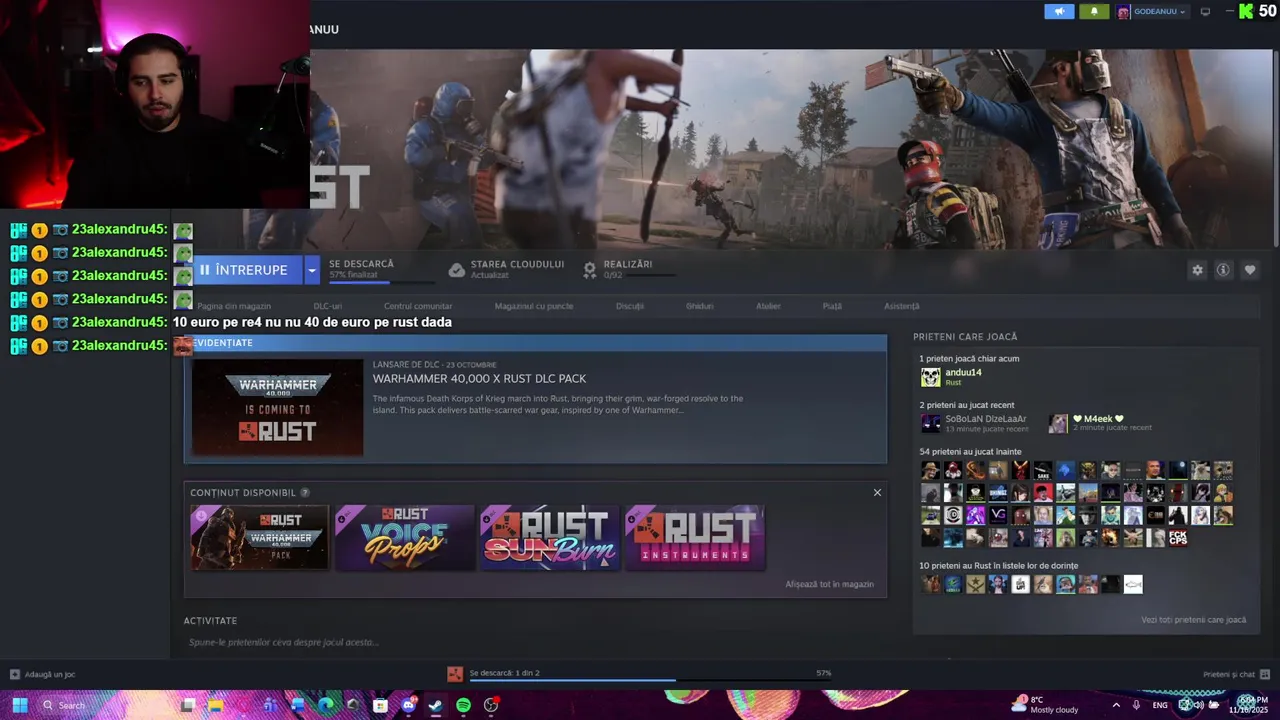The image size is (1280, 720).
Task: Show hidden system tray icons chevron
Action: click(x=1116, y=705)
